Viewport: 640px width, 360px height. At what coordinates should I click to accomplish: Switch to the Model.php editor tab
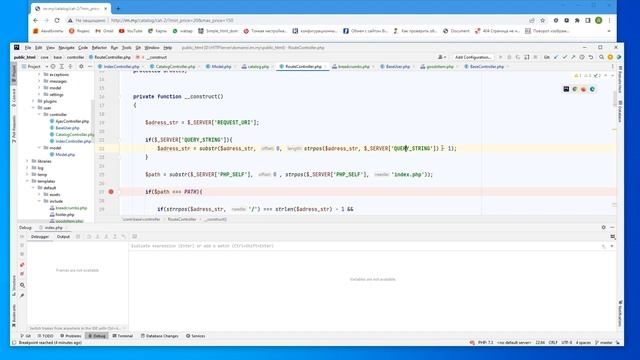221,67
